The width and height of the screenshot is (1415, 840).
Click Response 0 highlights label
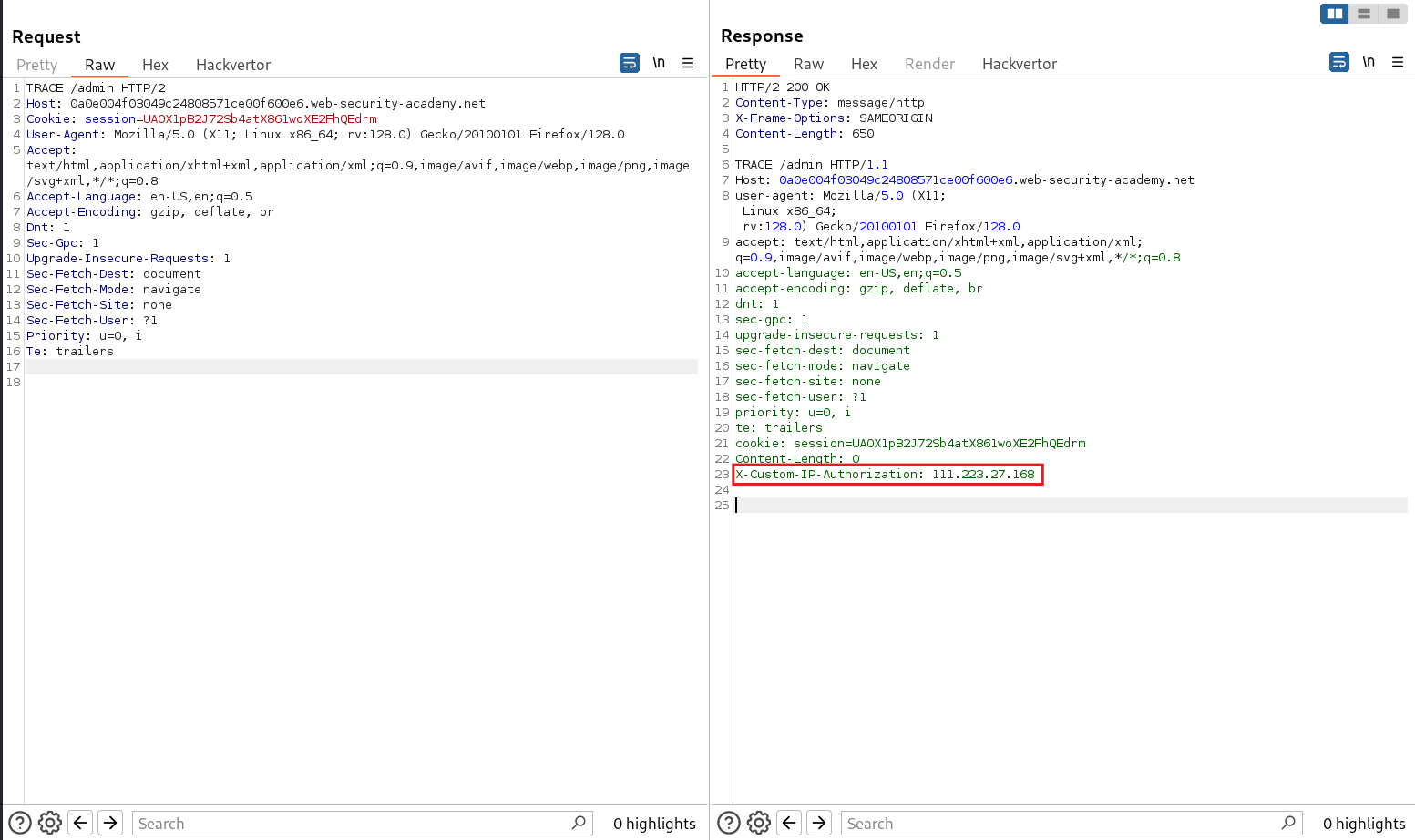[x=1364, y=824]
